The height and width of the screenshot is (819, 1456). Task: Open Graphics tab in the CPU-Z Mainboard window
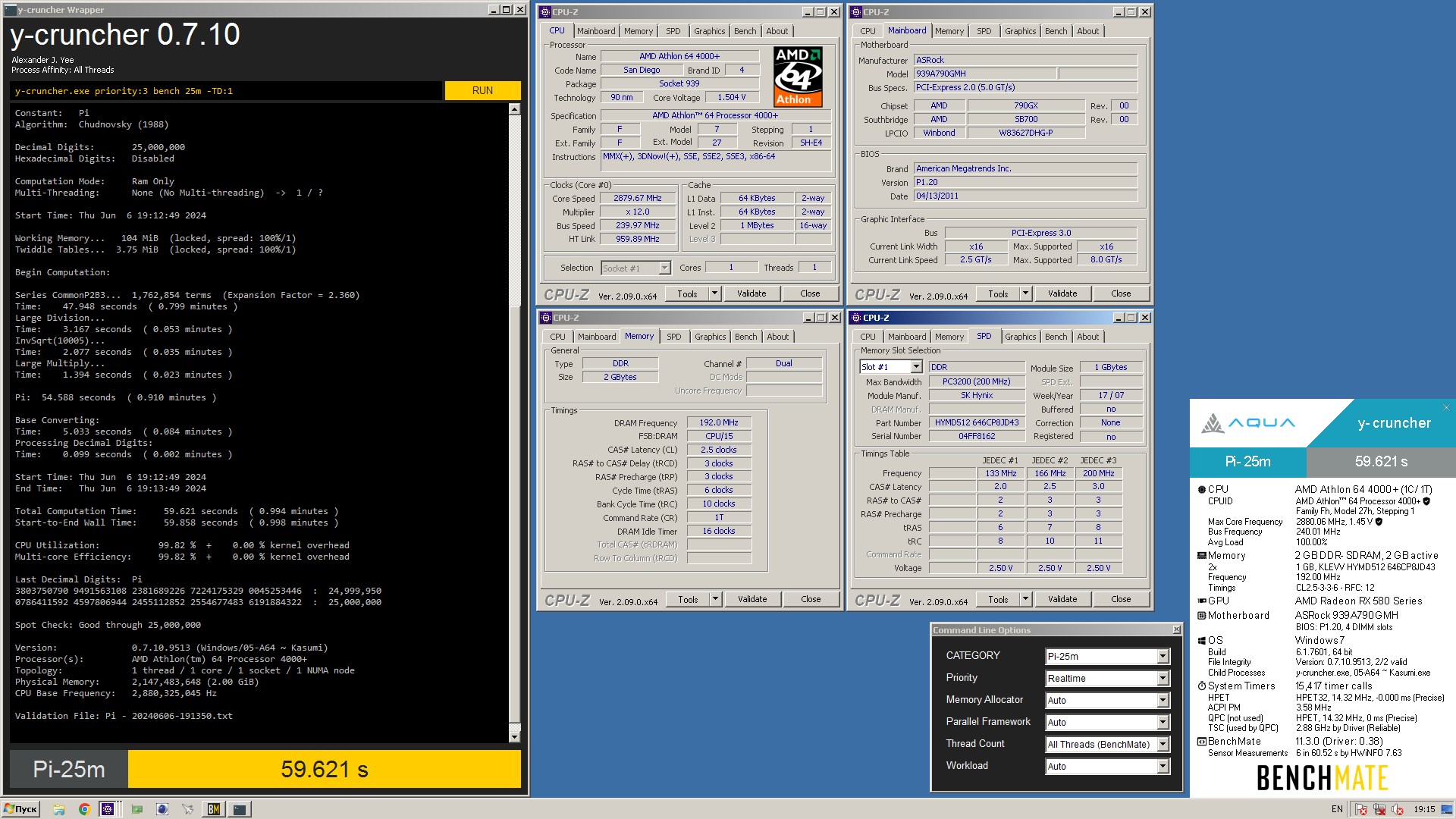click(x=1020, y=31)
